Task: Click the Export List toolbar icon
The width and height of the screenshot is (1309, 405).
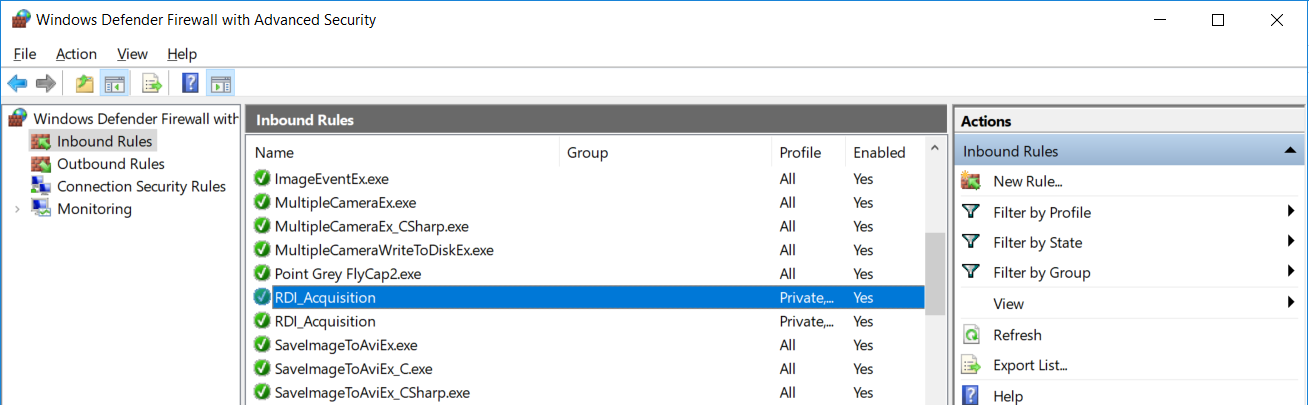Action: tap(152, 83)
